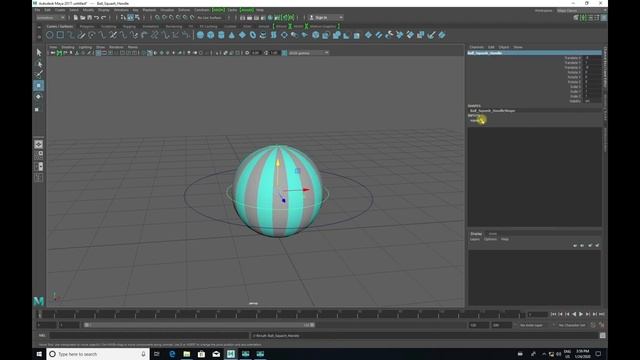
Task: Switch to single perspective layout
Action: click(38, 144)
